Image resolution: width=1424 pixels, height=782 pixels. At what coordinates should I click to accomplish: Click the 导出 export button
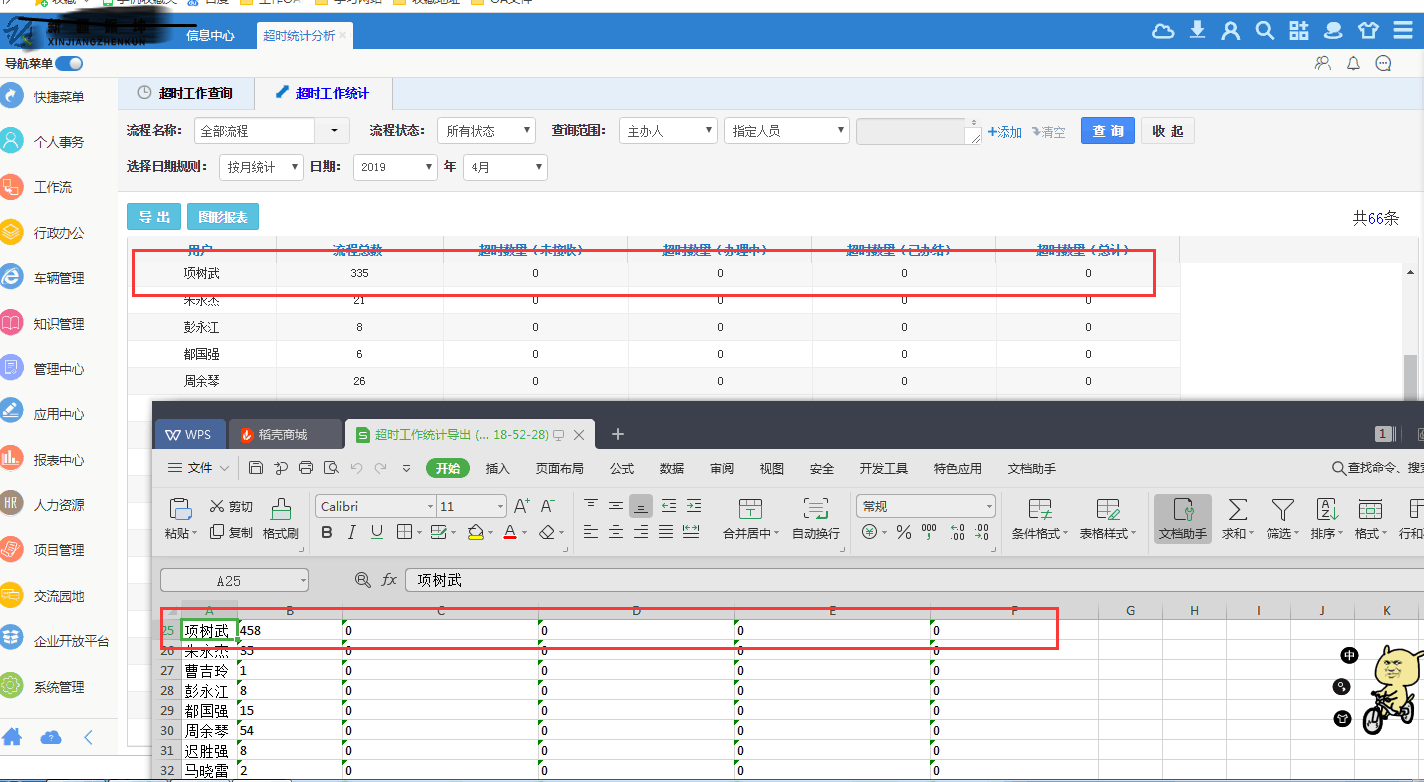tap(154, 217)
